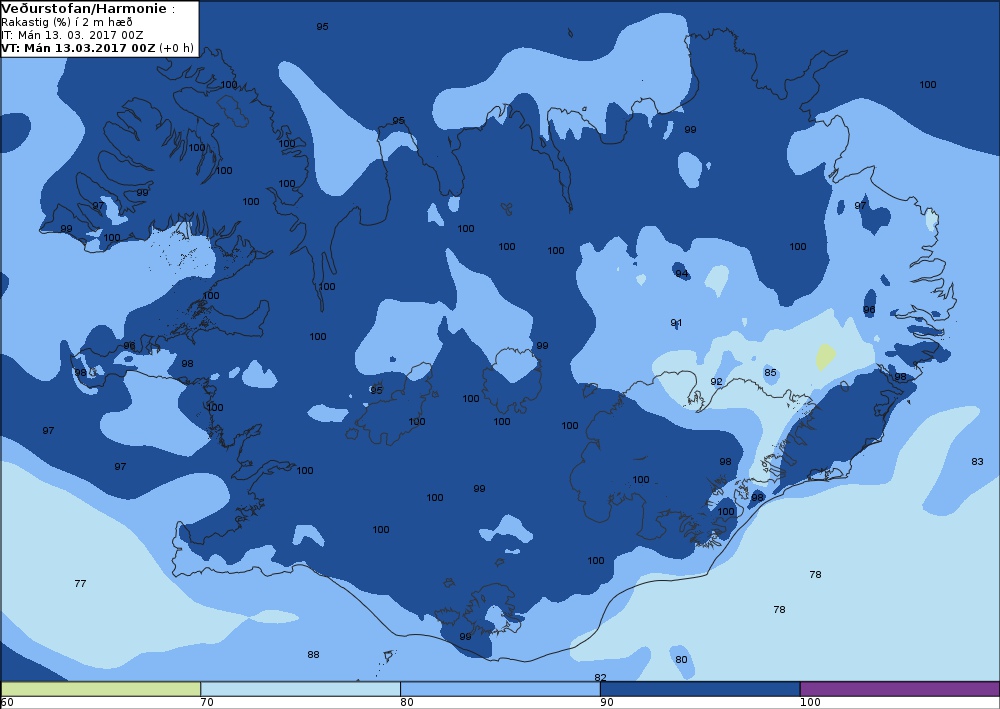Click the humidity value 82 near the legend
The height and width of the screenshot is (709, 1000).
[x=600, y=677]
